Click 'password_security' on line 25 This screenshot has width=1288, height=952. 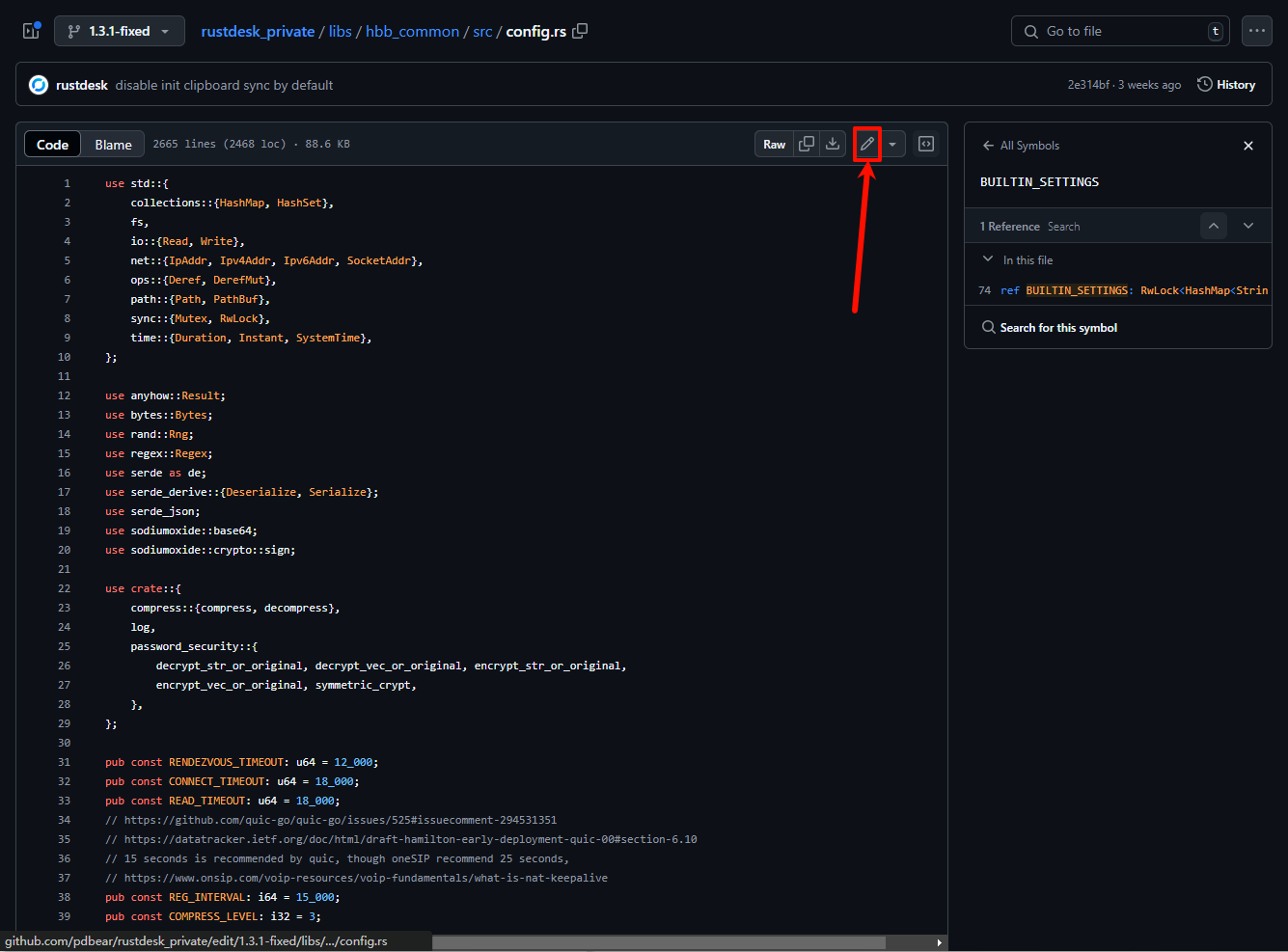[185, 646]
